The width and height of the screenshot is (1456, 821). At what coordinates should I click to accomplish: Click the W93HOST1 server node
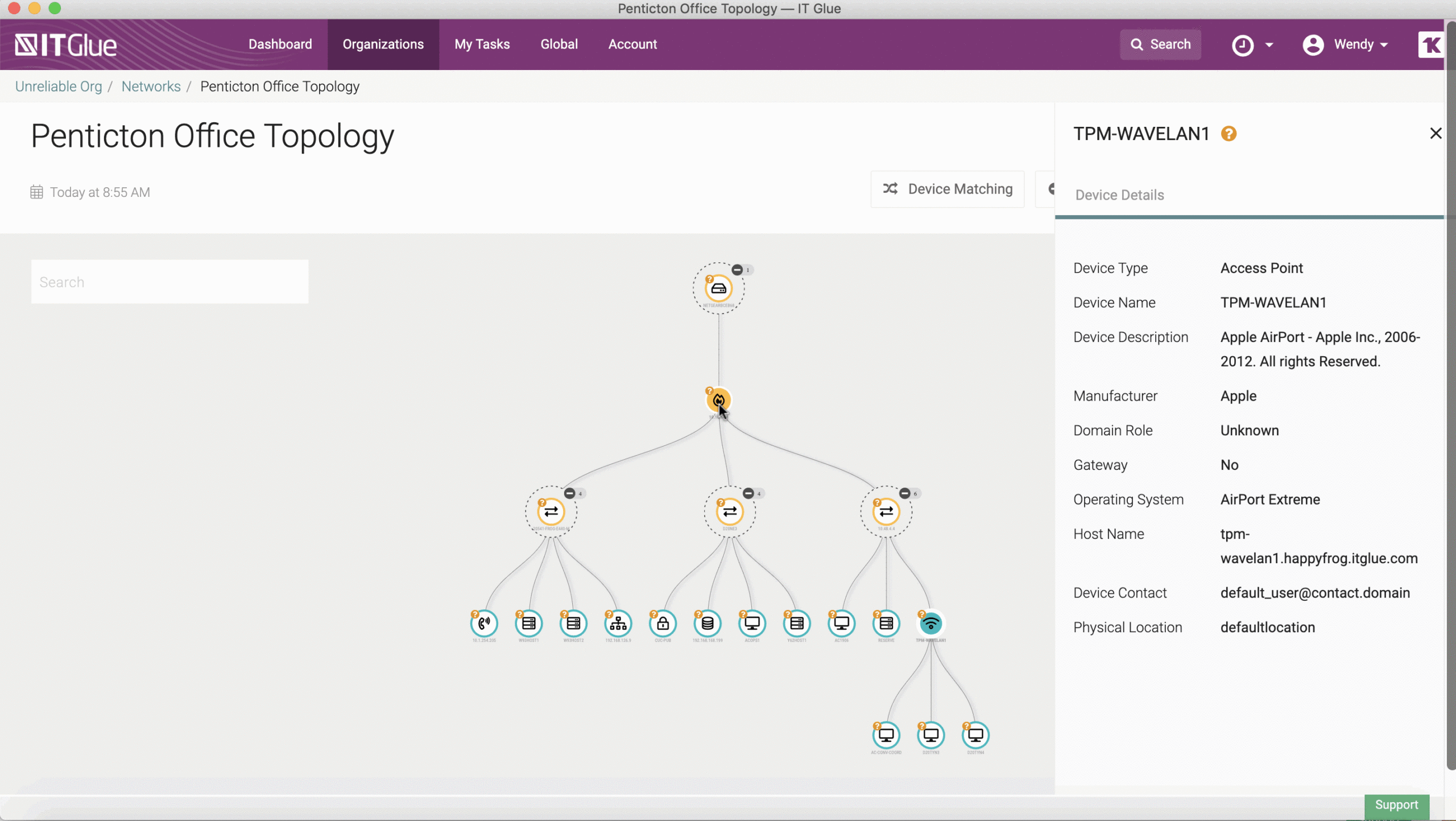coord(528,624)
